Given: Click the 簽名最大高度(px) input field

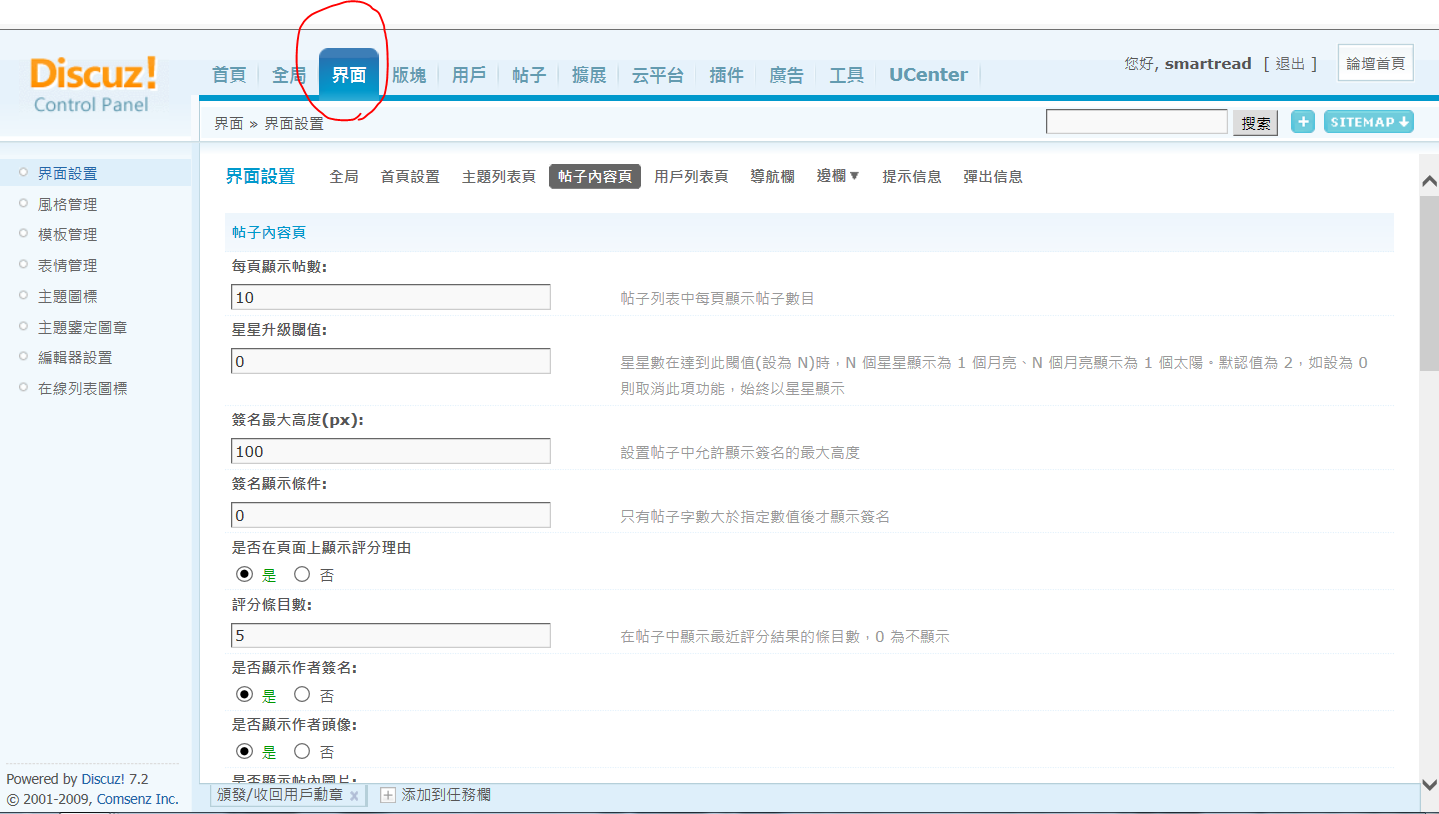Looking at the screenshot, I should click(x=391, y=451).
